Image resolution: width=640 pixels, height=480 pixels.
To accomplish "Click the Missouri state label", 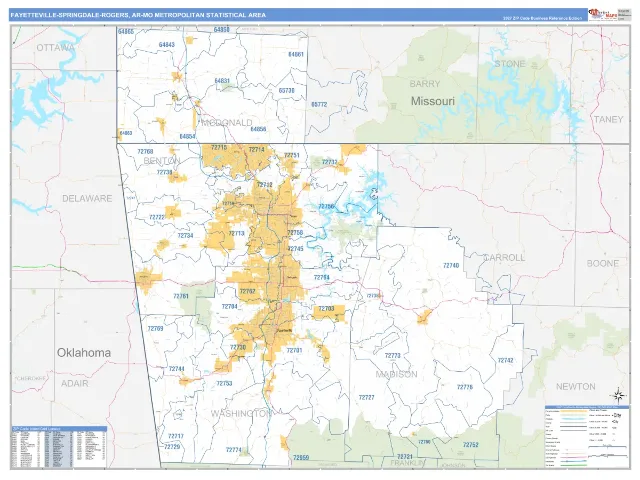I will coord(433,101).
